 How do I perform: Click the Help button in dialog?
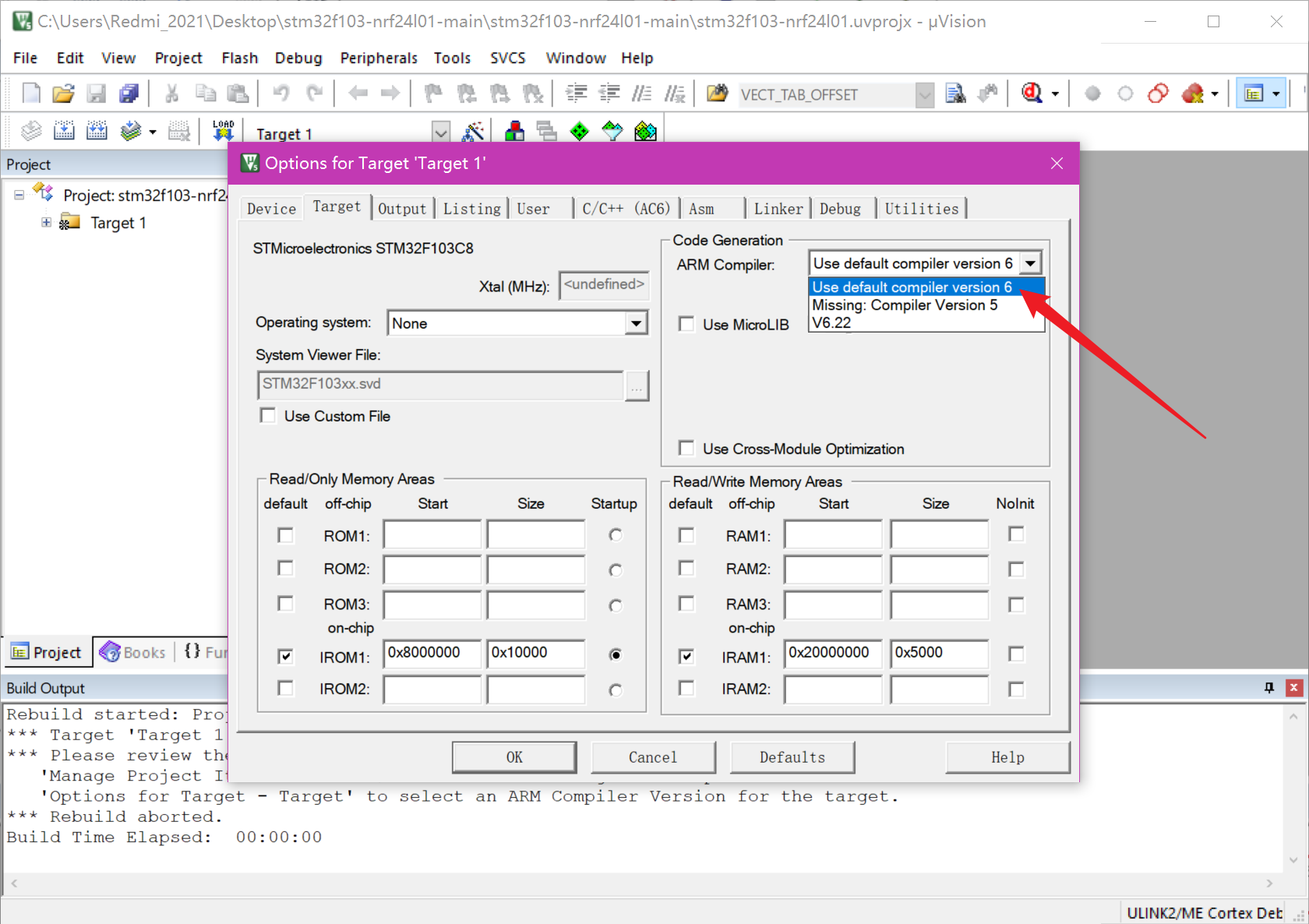tap(1007, 757)
